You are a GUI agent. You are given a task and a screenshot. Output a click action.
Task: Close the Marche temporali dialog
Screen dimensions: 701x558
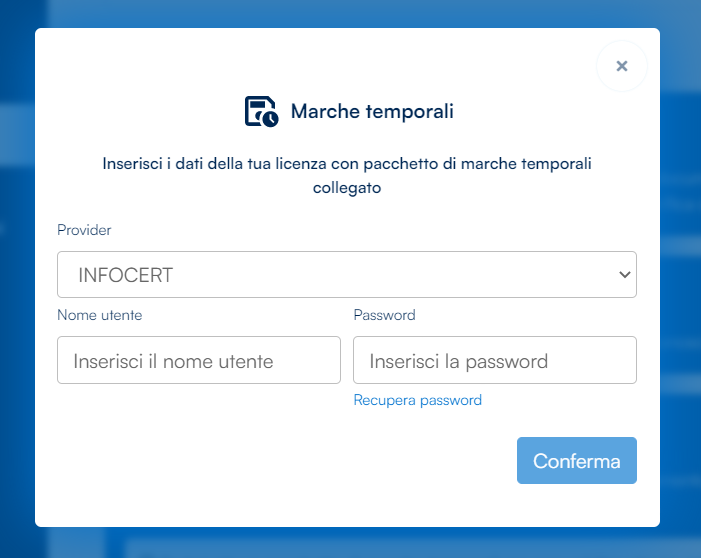pyautogui.click(x=622, y=66)
